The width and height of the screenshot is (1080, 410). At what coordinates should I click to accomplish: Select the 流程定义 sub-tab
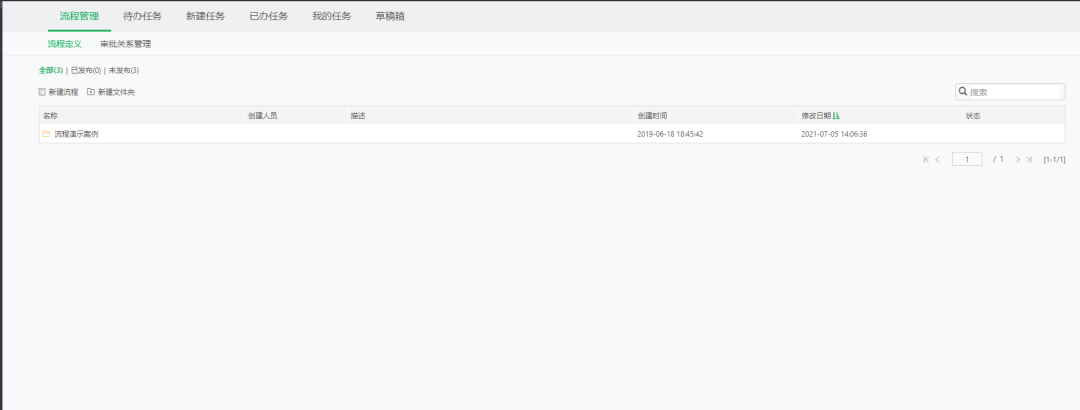tap(65, 44)
